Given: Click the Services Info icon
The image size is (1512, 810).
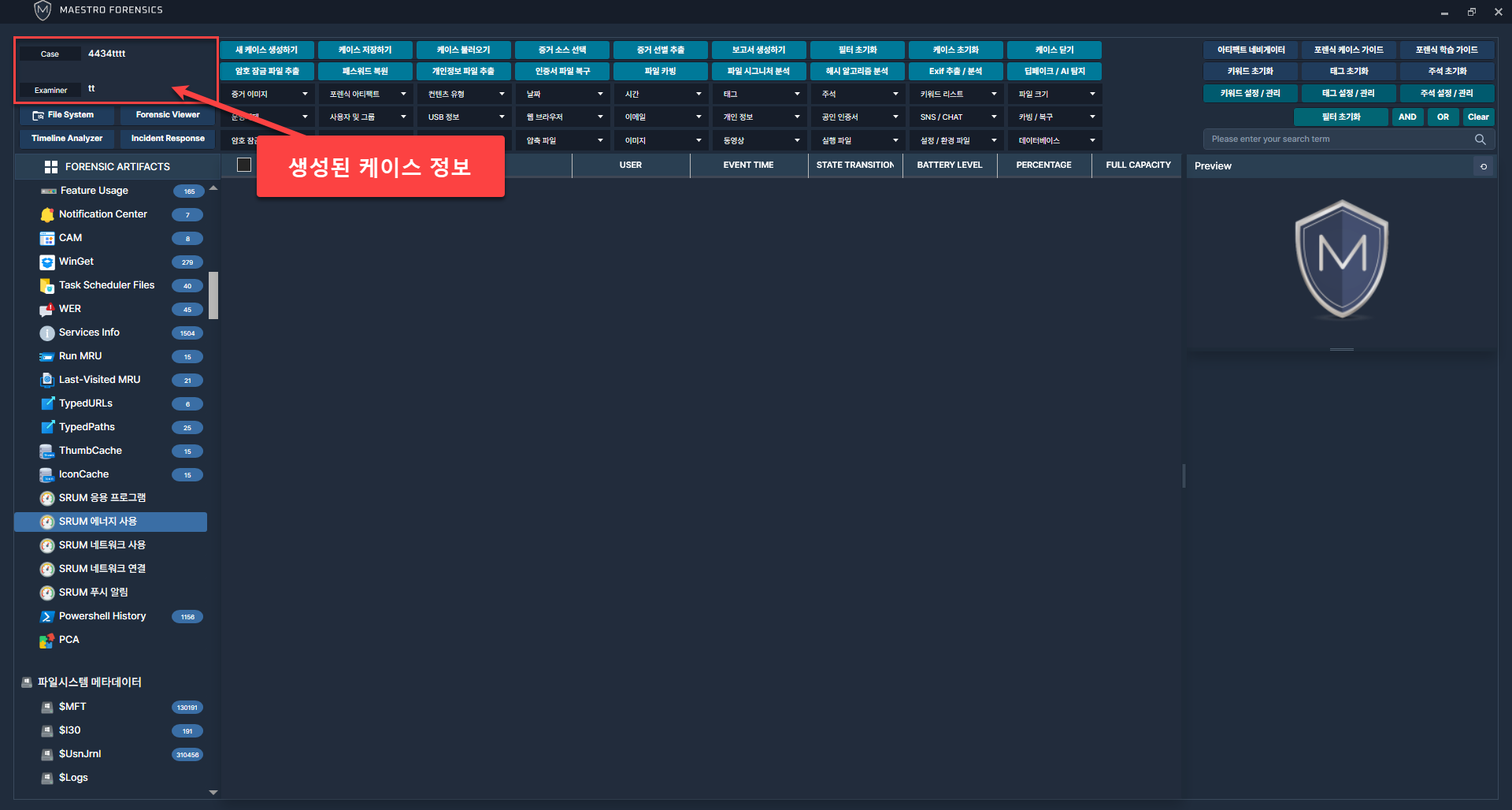Looking at the screenshot, I should 47,333.
